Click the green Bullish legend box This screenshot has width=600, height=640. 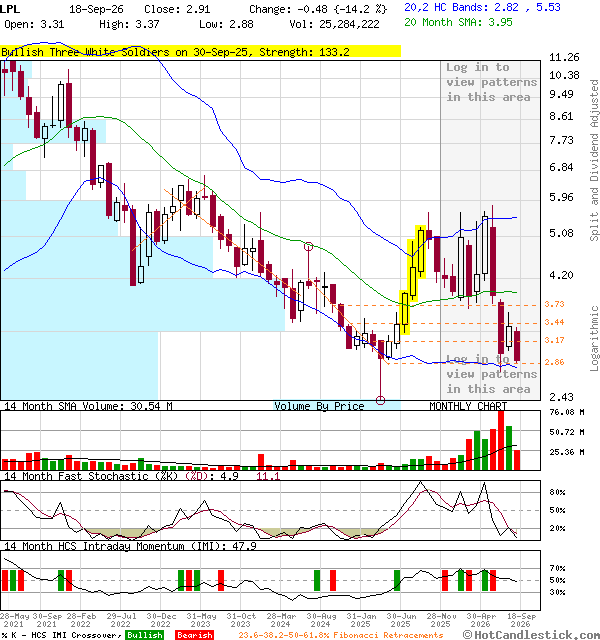(144, 635)
